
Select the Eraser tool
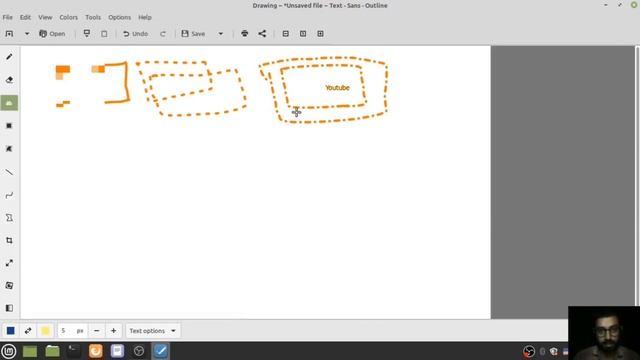tap(9, 80)
